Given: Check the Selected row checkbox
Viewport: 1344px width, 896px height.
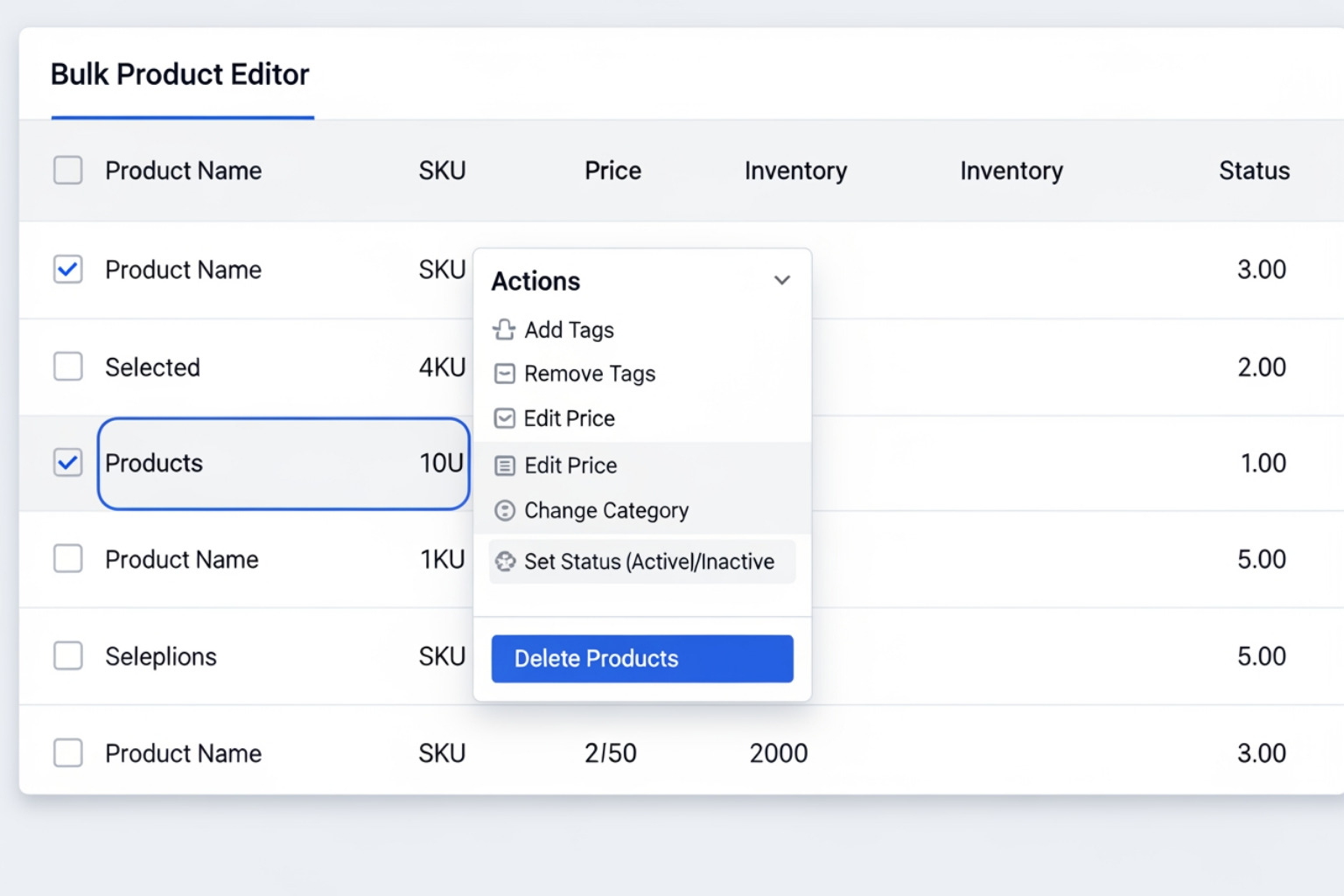Looking at the screenshot, I should click(67, 367).
